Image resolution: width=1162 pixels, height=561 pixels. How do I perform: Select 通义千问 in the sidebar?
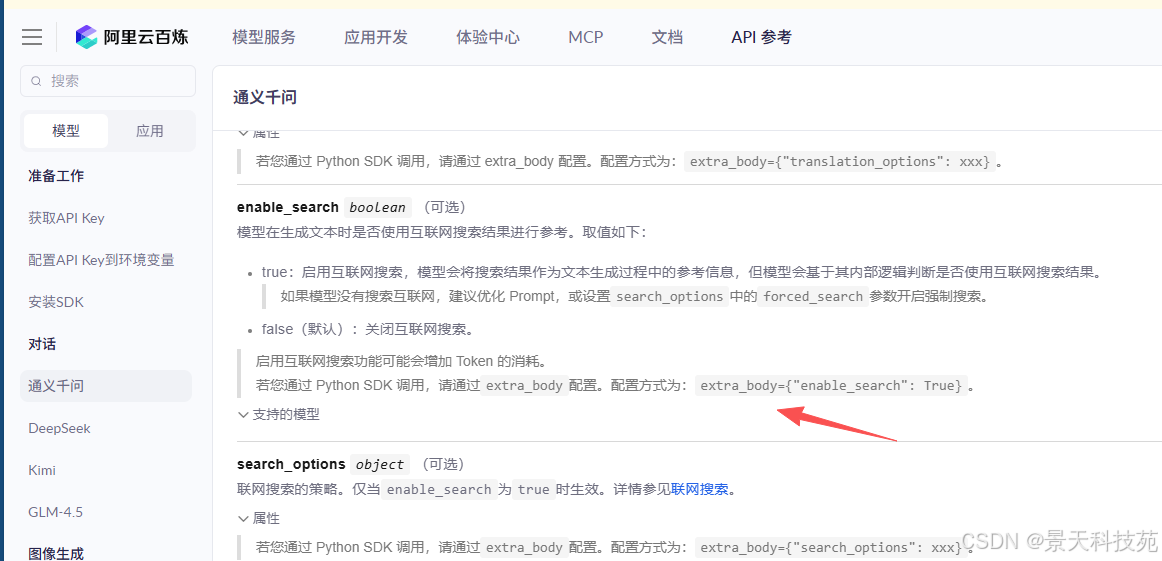(x=106, y=386)
